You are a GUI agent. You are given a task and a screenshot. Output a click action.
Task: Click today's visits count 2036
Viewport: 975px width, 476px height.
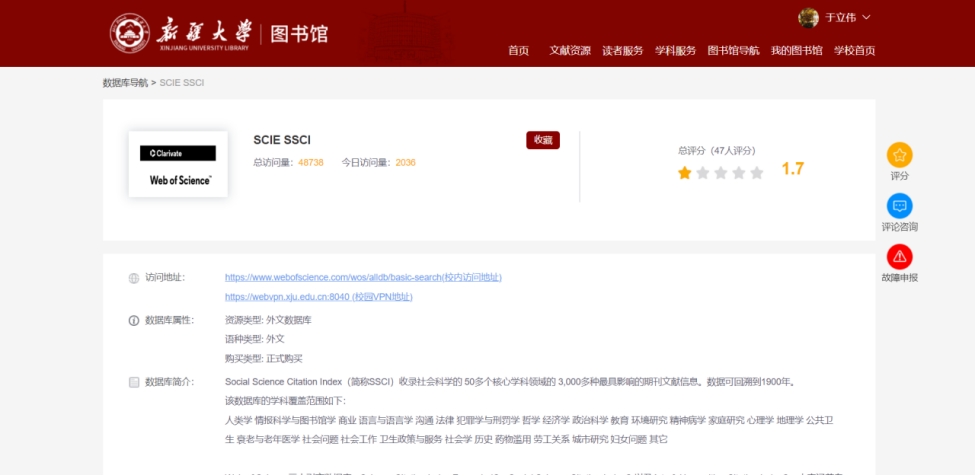(x=405, y=163)
